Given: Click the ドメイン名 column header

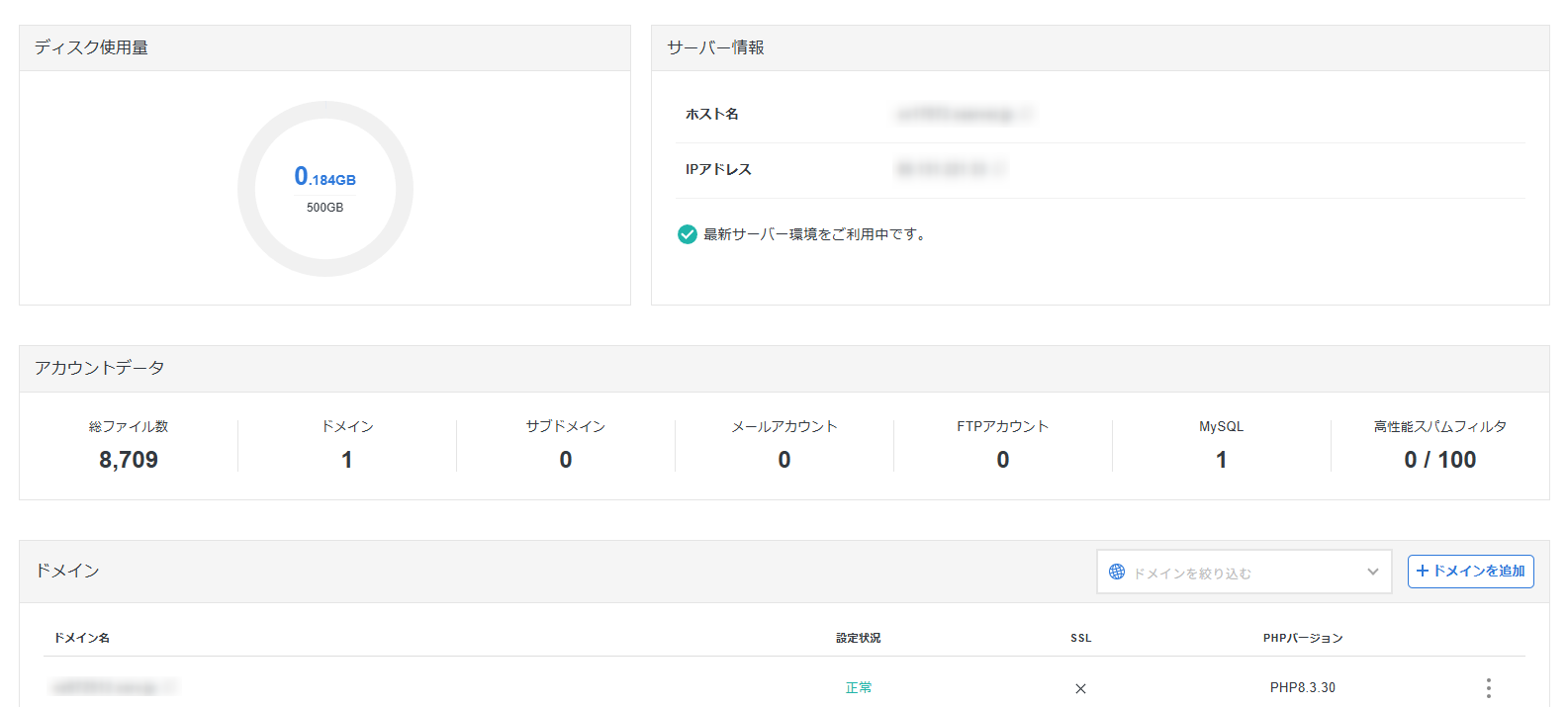Looking at the screenshot, I should coord(82,639).
